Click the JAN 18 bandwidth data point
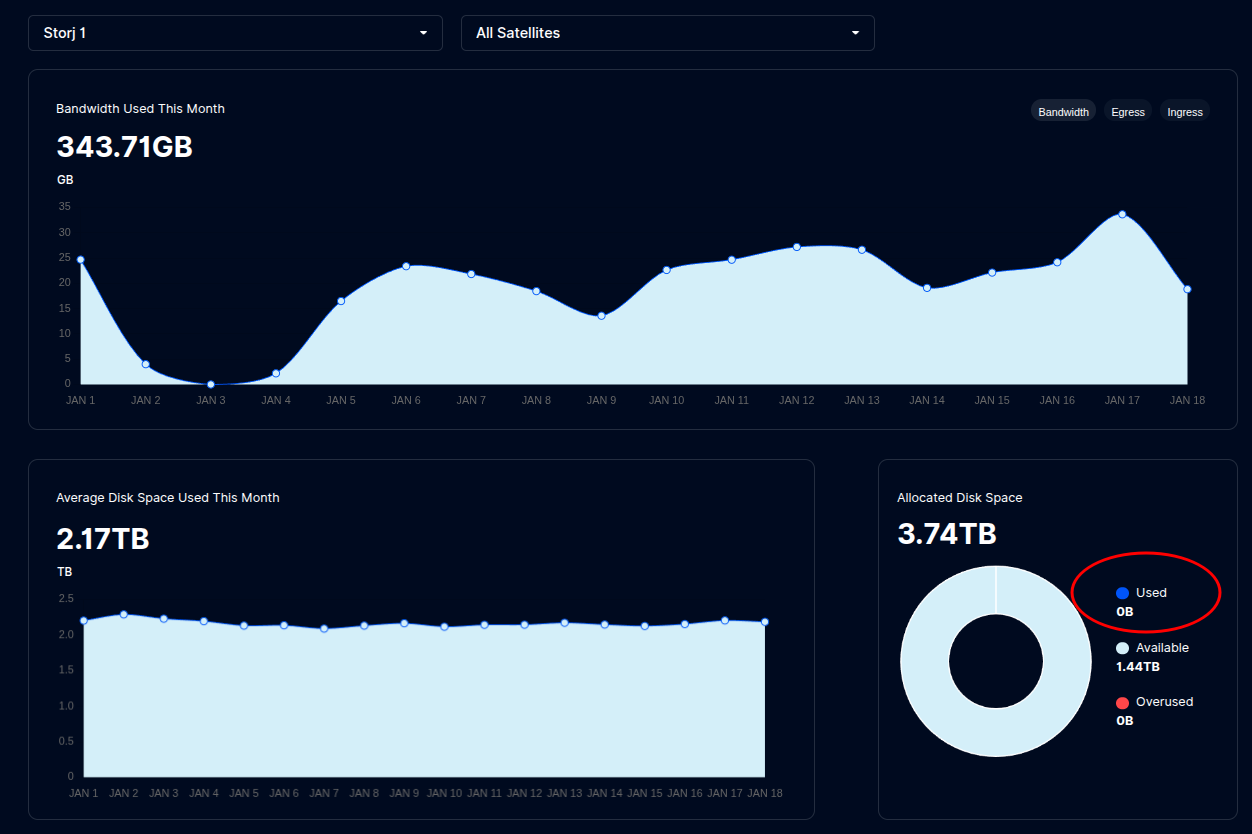Image resolution: width=1252 pixels, height=834 pixels. pyautogui.click(x=1187, y=289)
